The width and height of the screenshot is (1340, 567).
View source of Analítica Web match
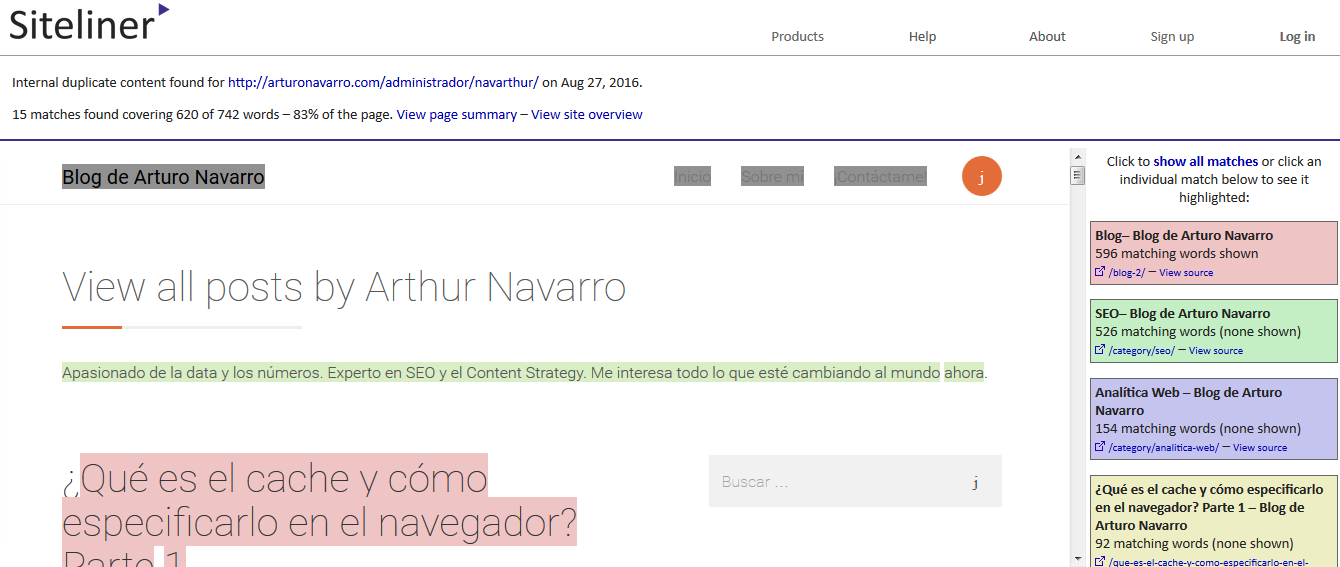click(1260, 447)
